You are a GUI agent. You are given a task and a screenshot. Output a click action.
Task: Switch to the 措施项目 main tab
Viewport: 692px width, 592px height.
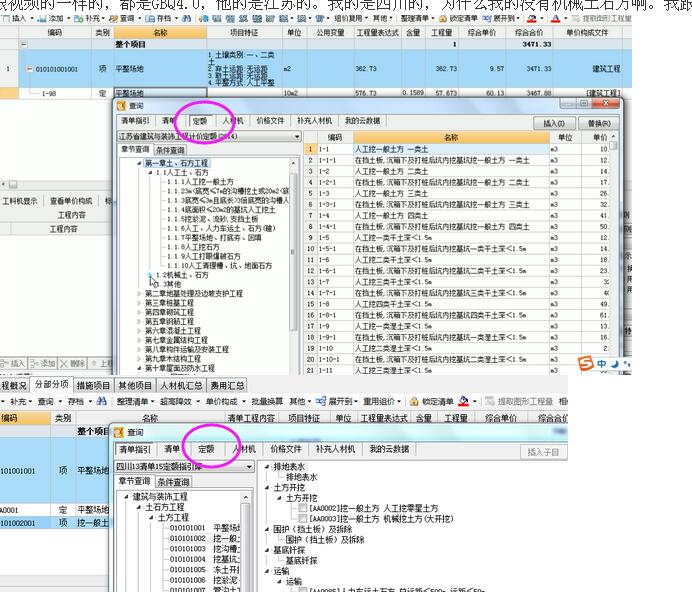point(93,385)
